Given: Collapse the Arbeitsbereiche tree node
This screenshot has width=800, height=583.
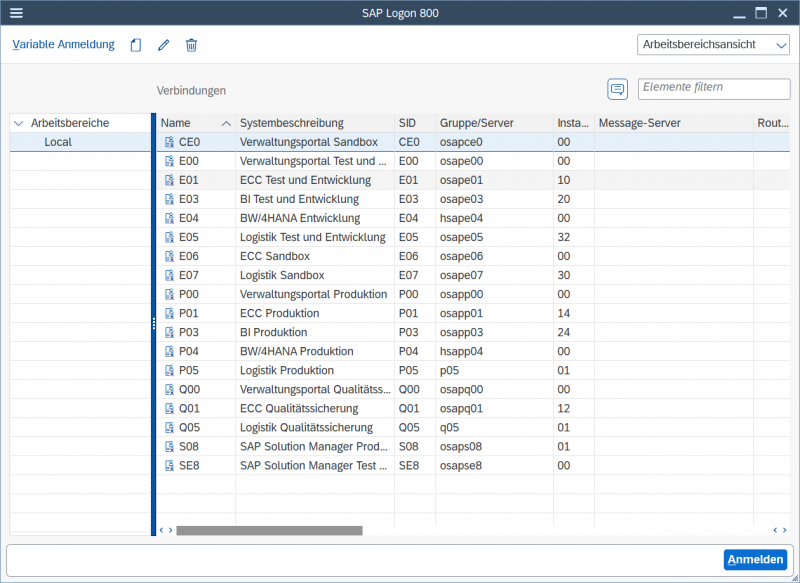Looking at the screenshot, I should tap(19, 123).
